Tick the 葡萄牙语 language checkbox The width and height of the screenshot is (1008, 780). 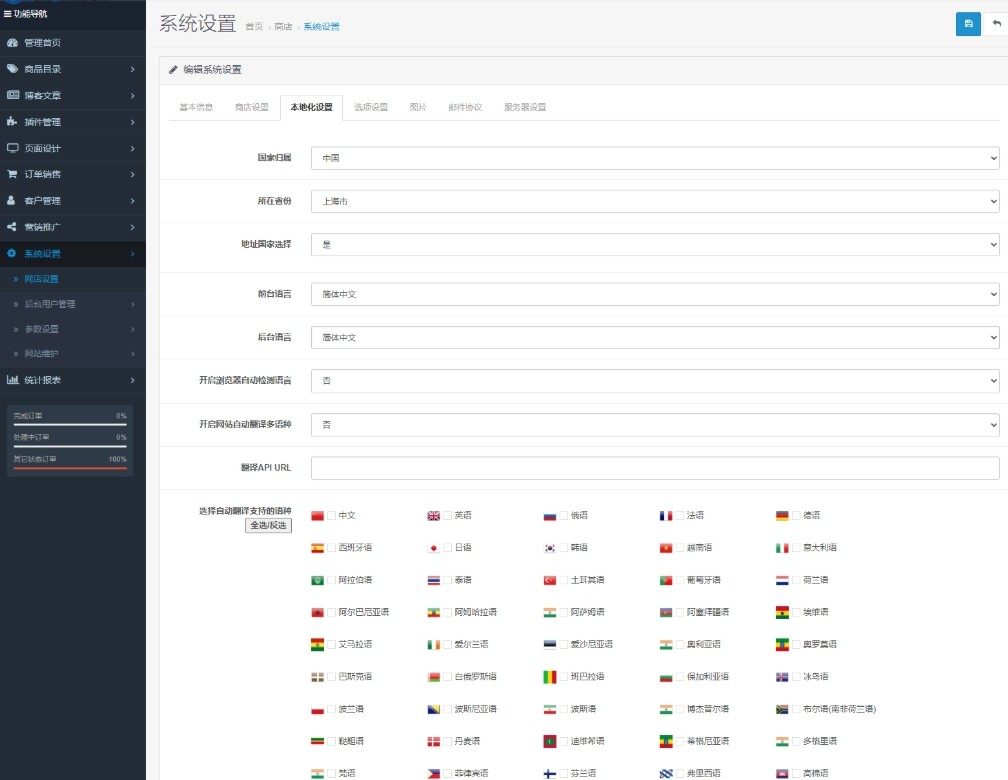tap(680, 580)
